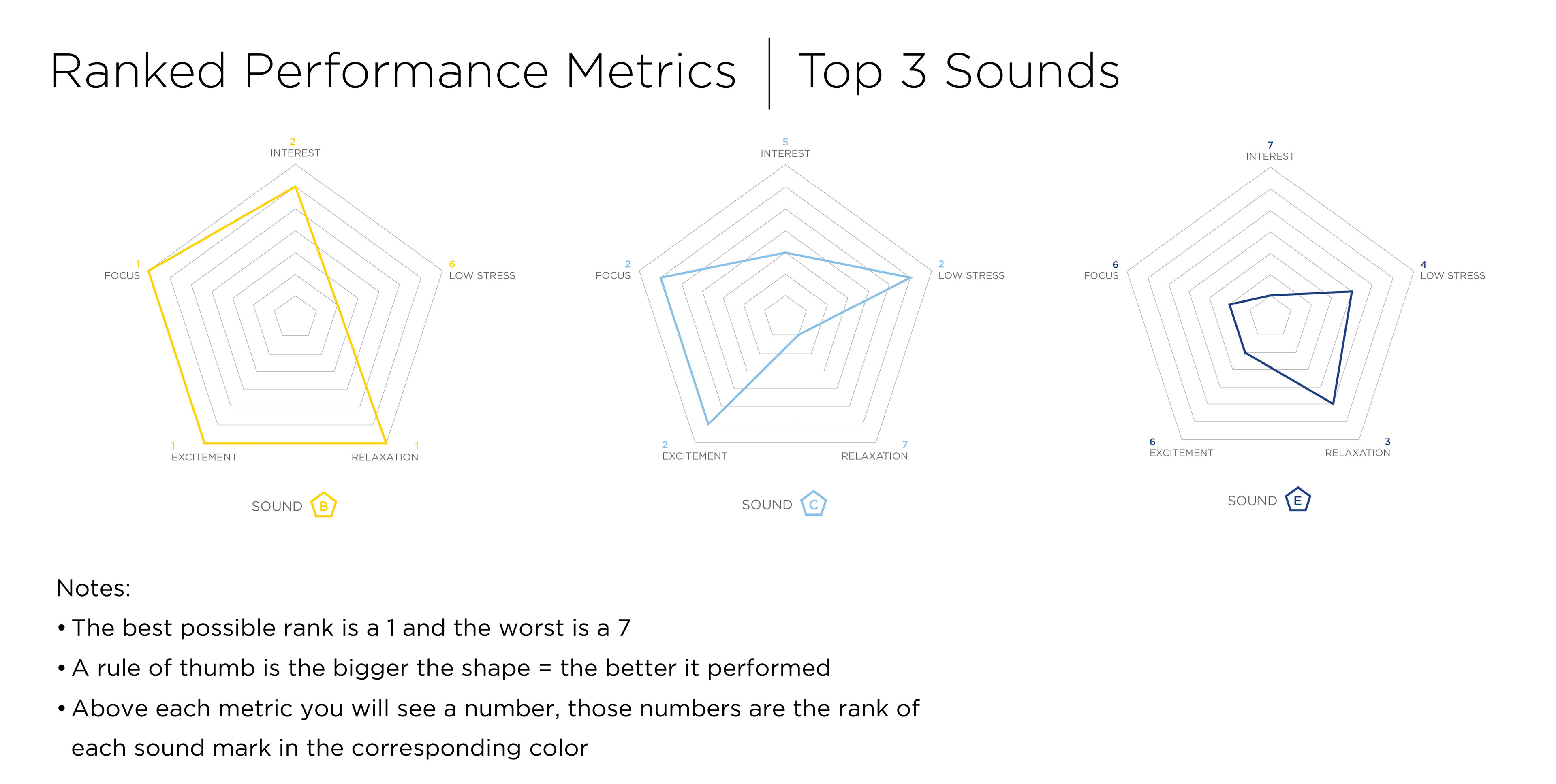Click the INTEREST label on Sound B's chart
The height and width of the screenshot is (784, 1556).
[295, 153]
